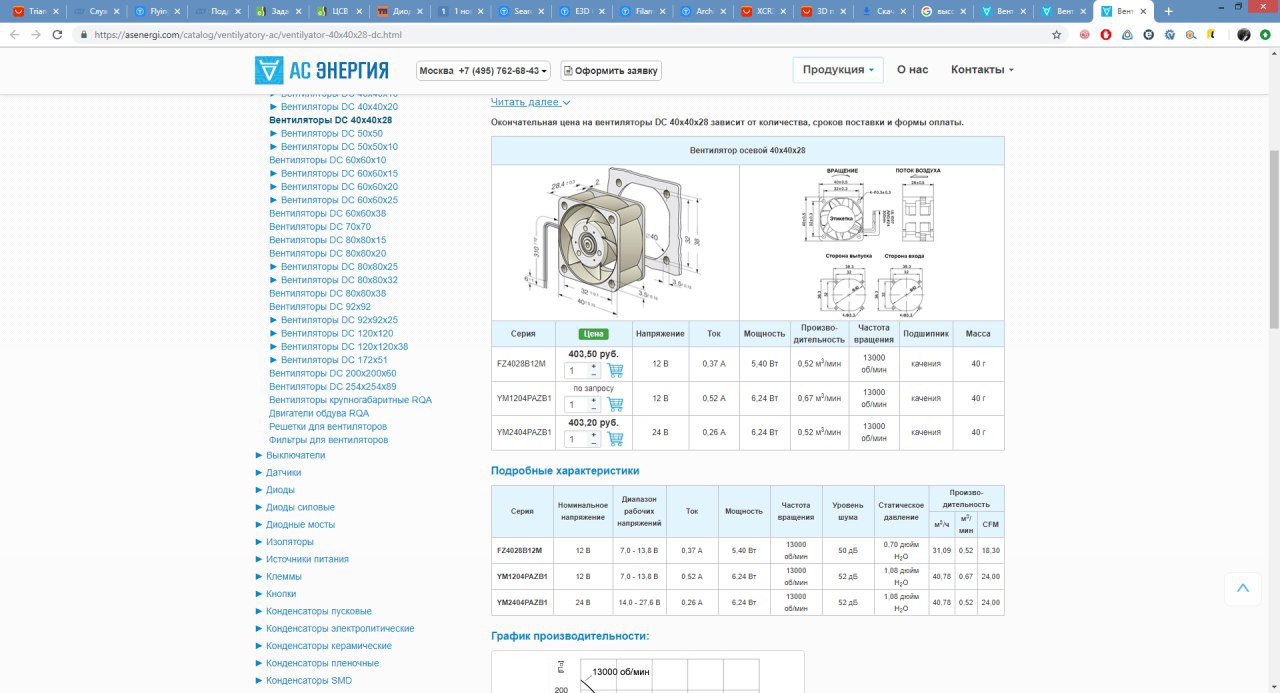Image resolution: width=1280 pixels, height=693 pixels.
Task: Open Вентиляторы DC 40x40x20 link
Action: [339, 106]
